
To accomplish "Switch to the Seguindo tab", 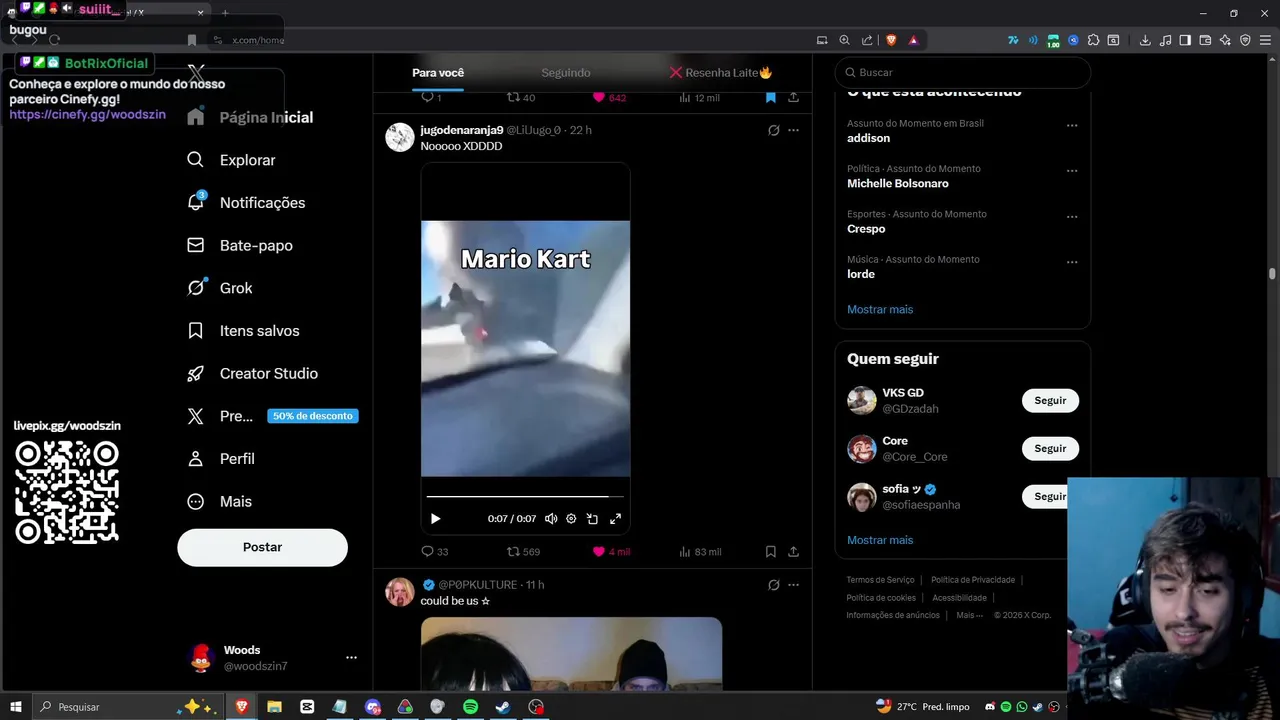I will 566,72.
